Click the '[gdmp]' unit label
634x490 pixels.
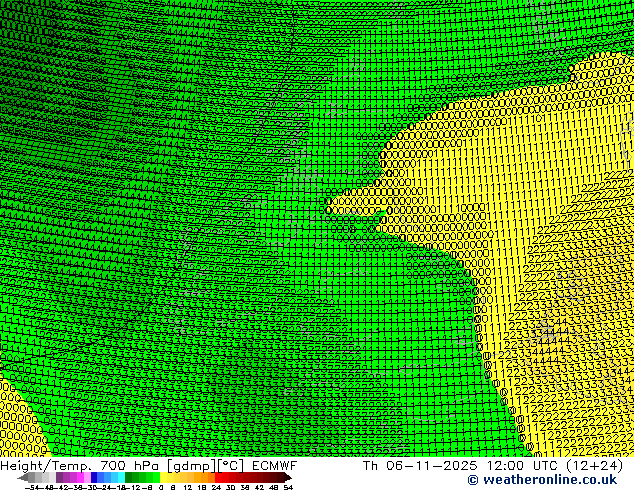click(x=192, y=466)
